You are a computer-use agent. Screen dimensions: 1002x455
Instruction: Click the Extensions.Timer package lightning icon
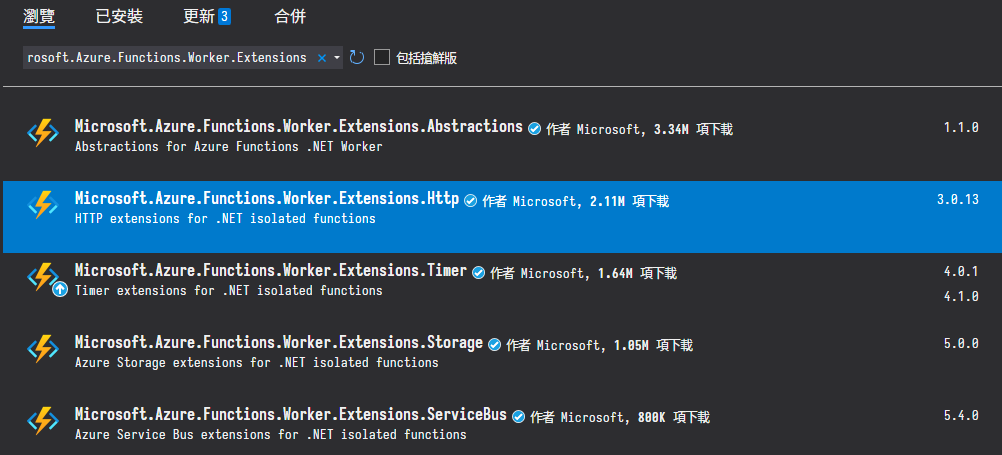(43, 277)
